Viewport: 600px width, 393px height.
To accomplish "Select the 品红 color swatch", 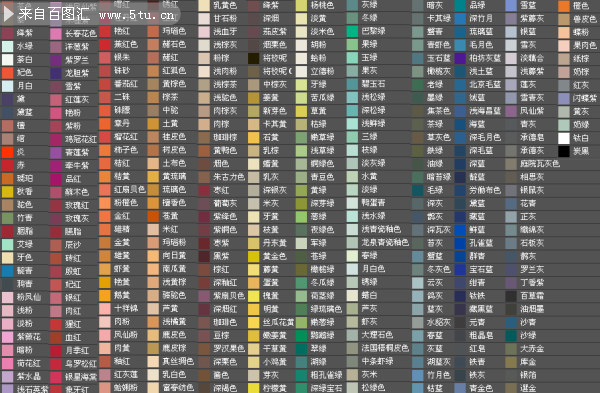I will click(56, 179).
